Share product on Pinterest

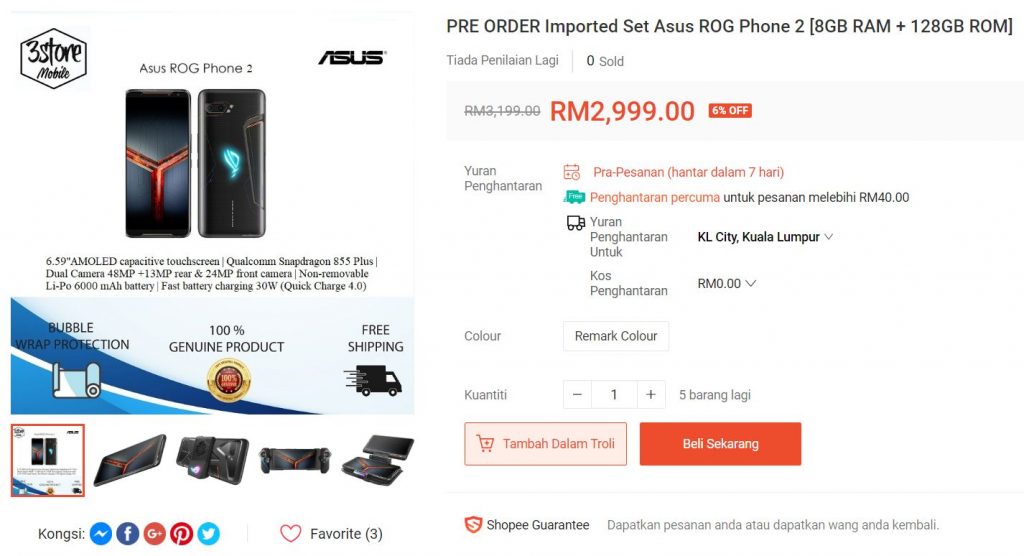click(x=182, y=534)
